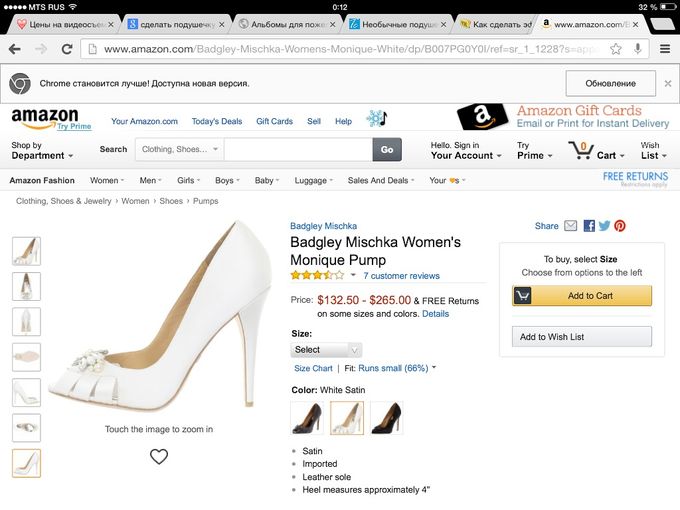Close the Альбомы для пожеланий tab
Image resolution: width=680 pixels, height=510 pixels.
[x=332, y=25]
